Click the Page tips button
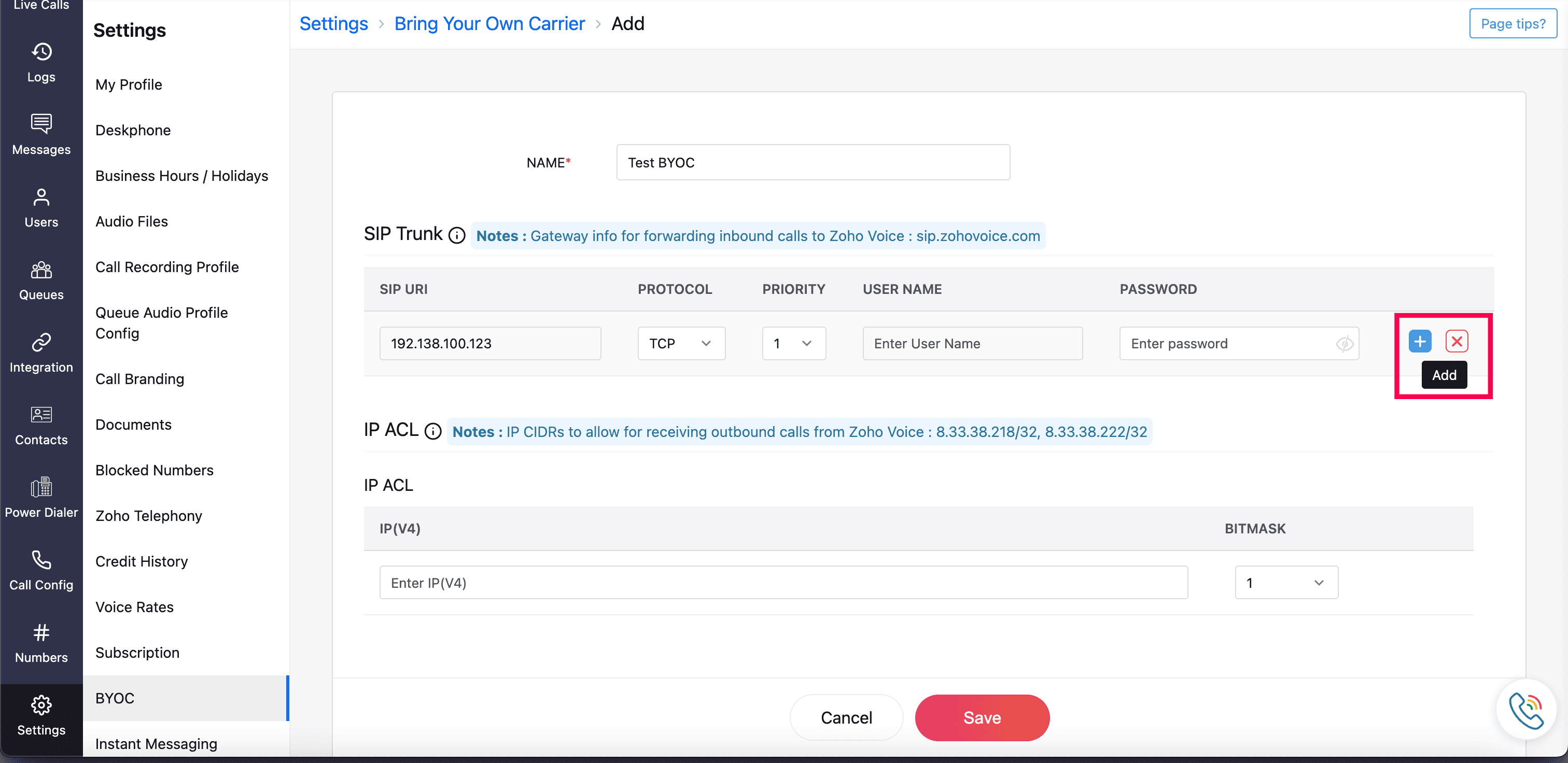Image resolution: width=1568 pixels, height=763 pixels. coord(1512,23)
